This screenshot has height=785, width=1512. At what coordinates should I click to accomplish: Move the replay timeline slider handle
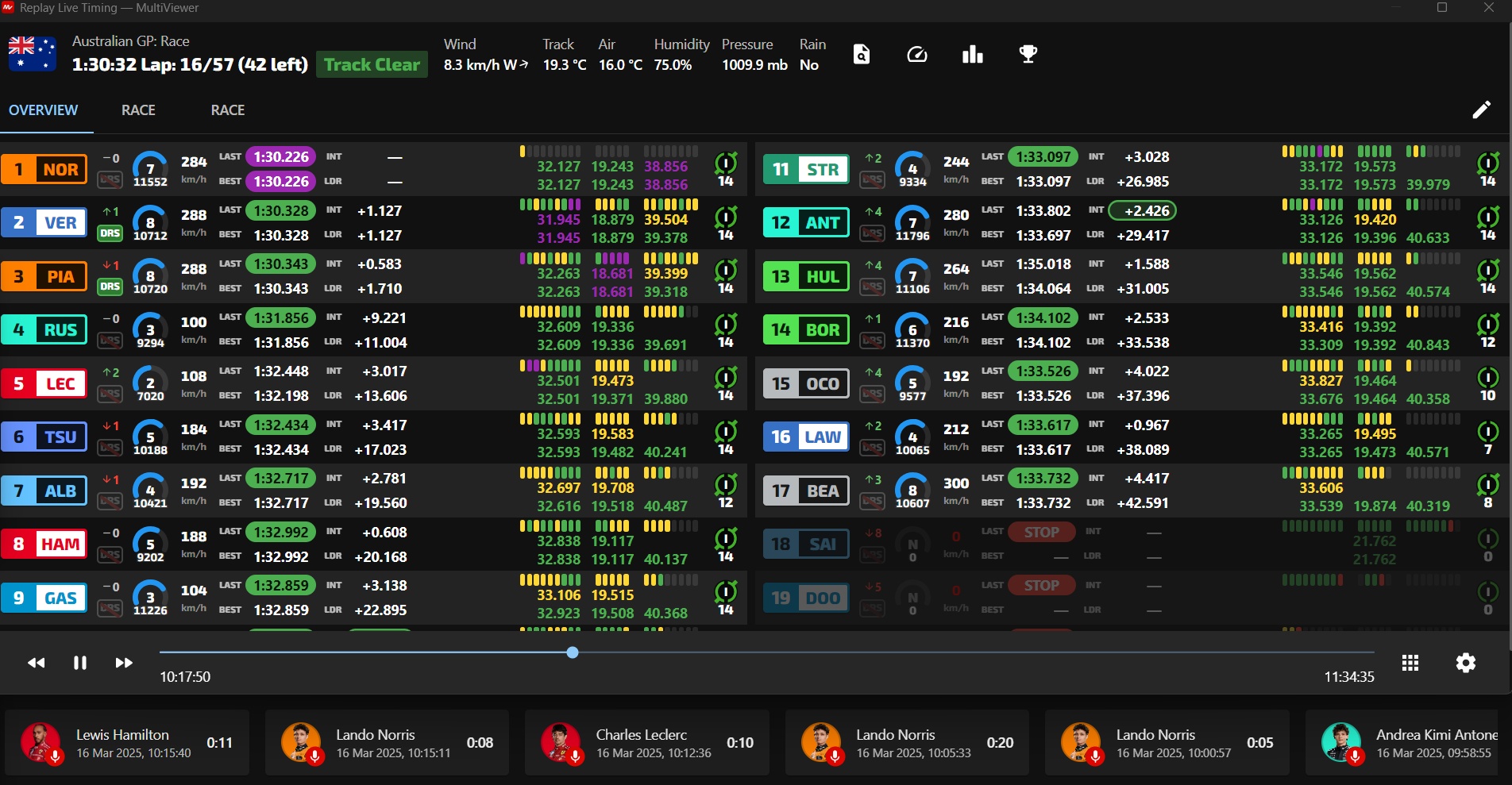click(573, 652)
